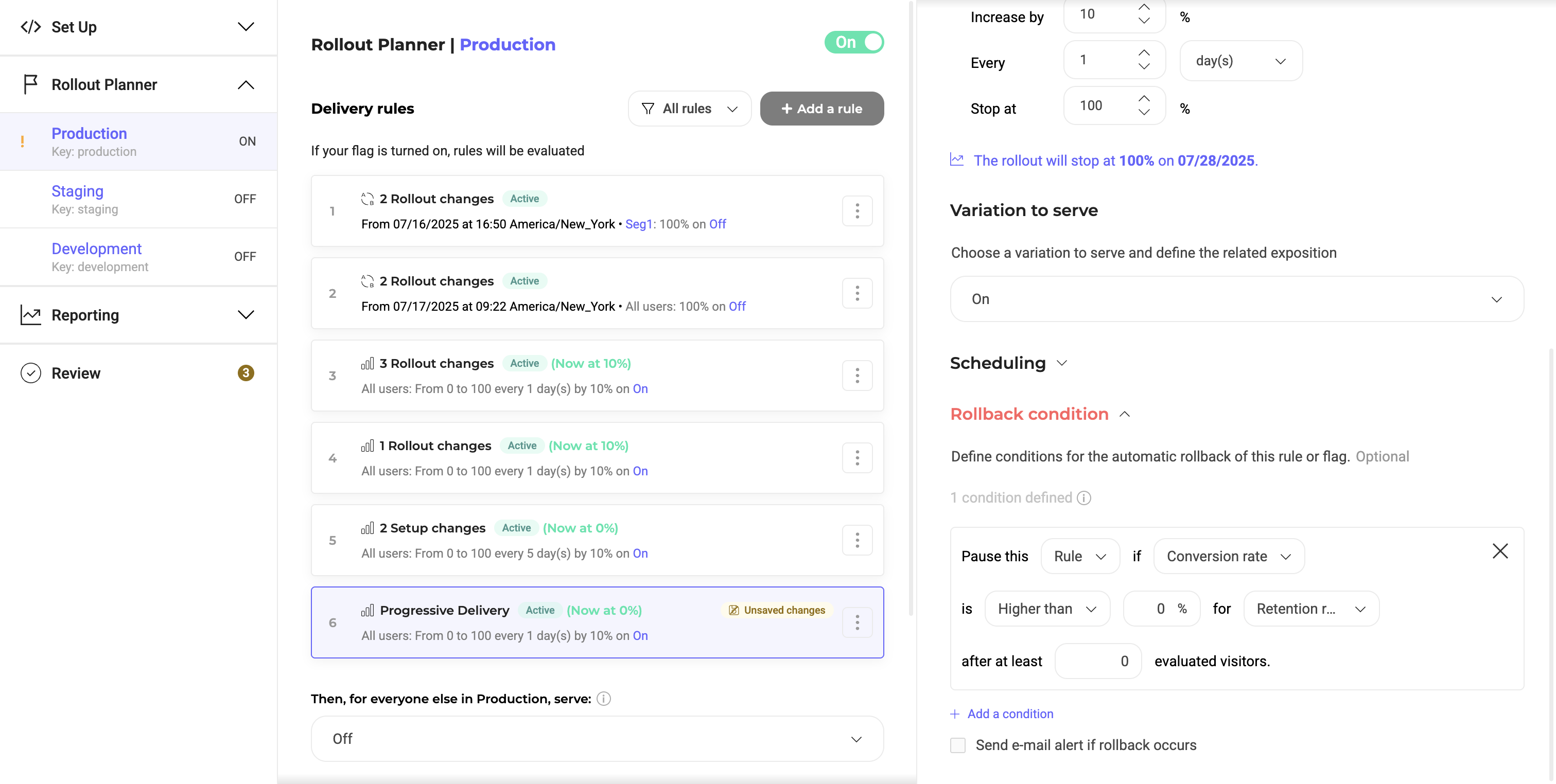This screenshot has width=1556, height=784.
Task: Click the Reporting chart icon in sidebar
Action: (31, 315)
